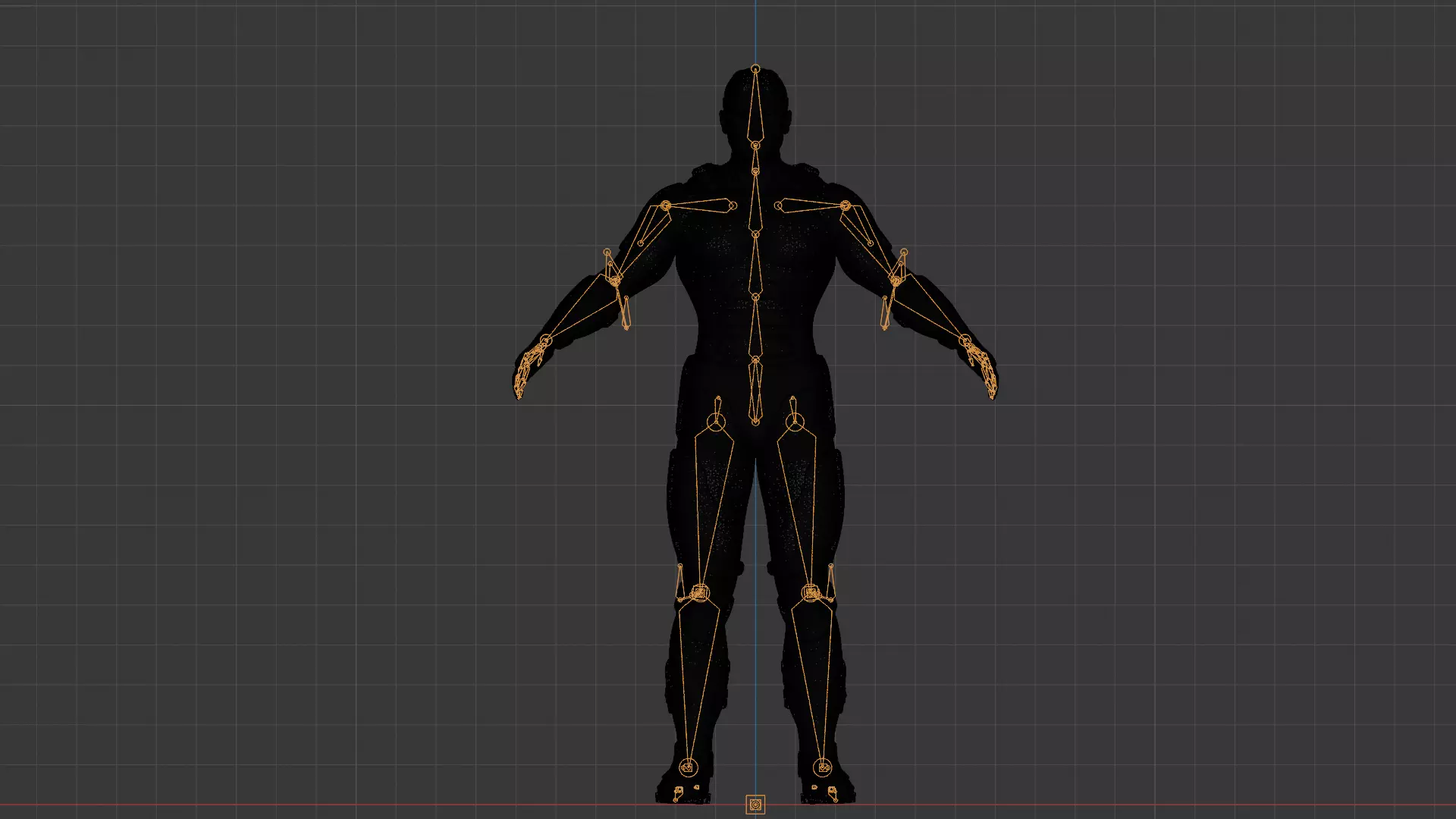Viewport: 1456px width, 819px height.
Task: Select the root control square at the feet
Action: click(x=755, y=805)
